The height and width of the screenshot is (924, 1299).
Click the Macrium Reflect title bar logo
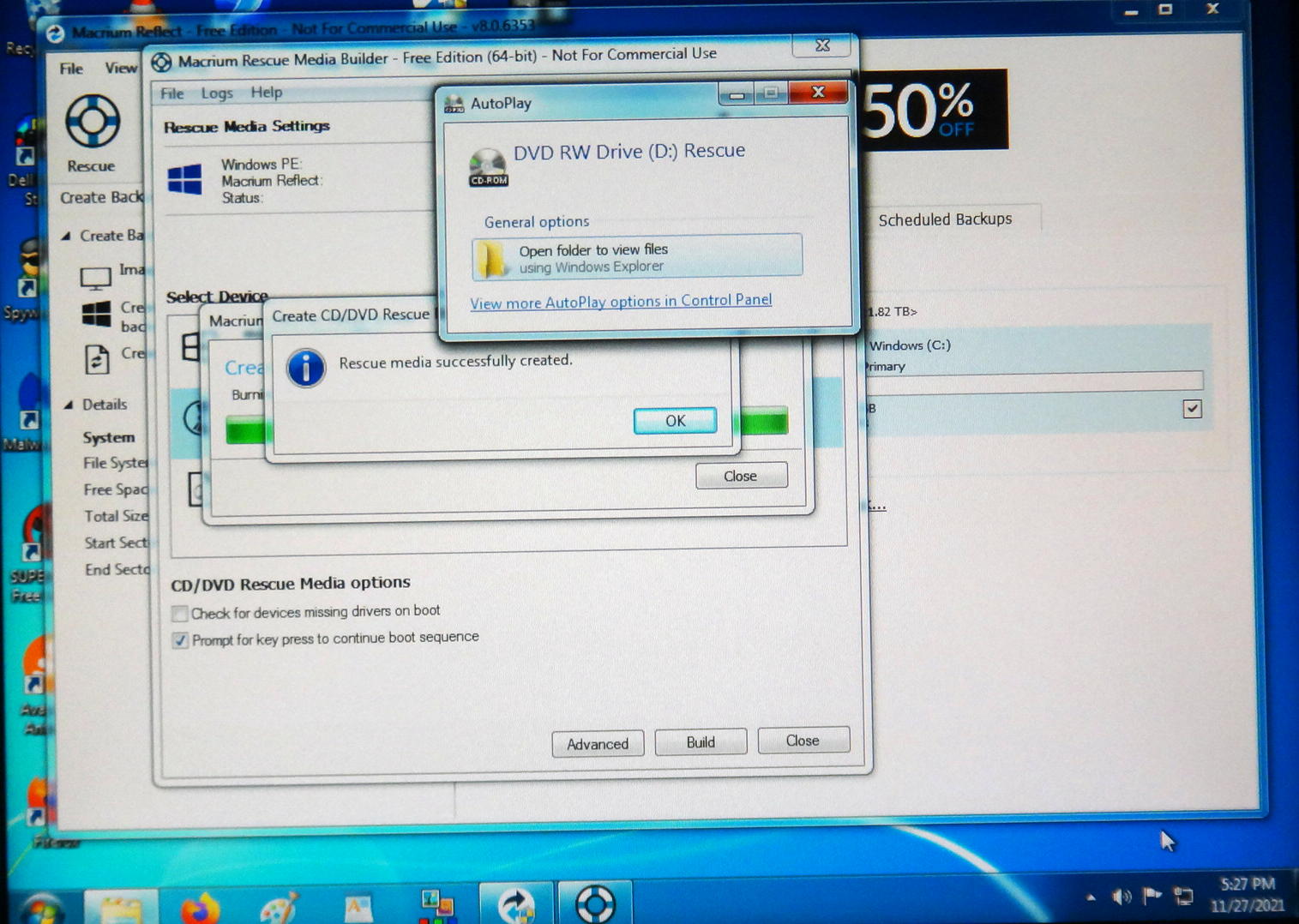pyautogui.click(x=56, y=33)
